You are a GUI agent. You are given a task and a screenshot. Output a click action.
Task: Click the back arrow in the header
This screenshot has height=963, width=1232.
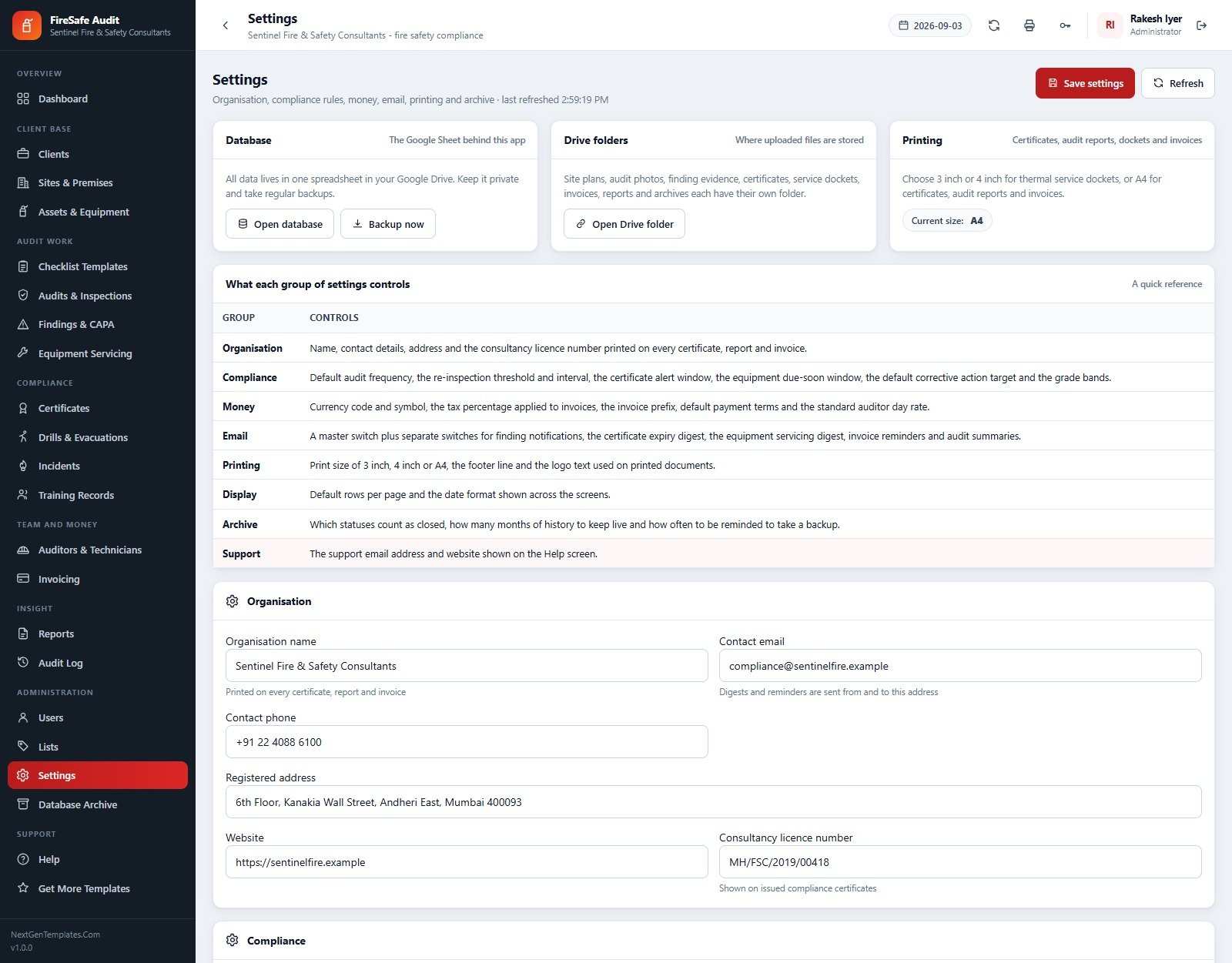pyautogui.click(x=225, y=25)
